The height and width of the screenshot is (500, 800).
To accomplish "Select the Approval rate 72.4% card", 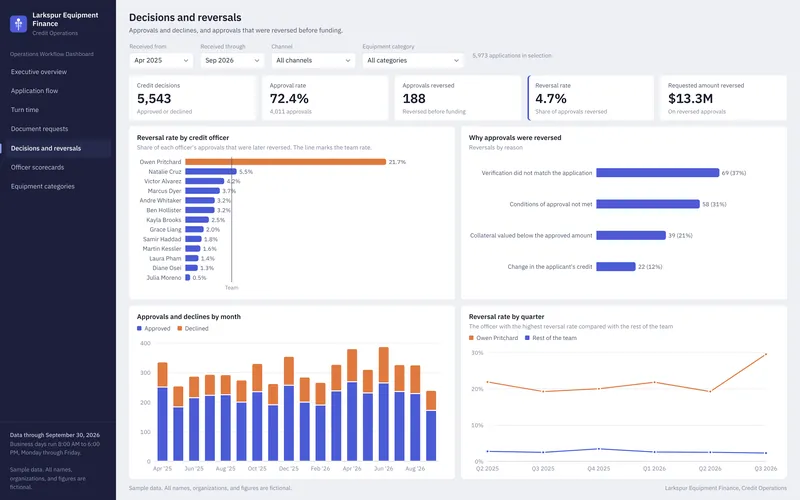I will coord(325,98).
